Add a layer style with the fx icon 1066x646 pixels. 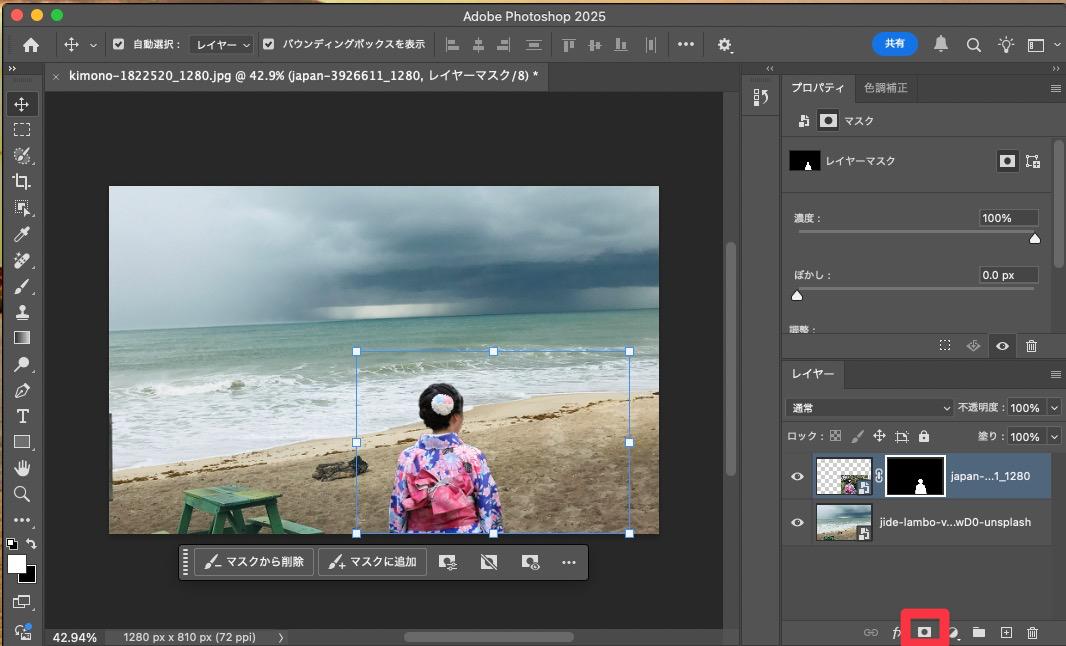pyautogui.click(x=897, y=632)
